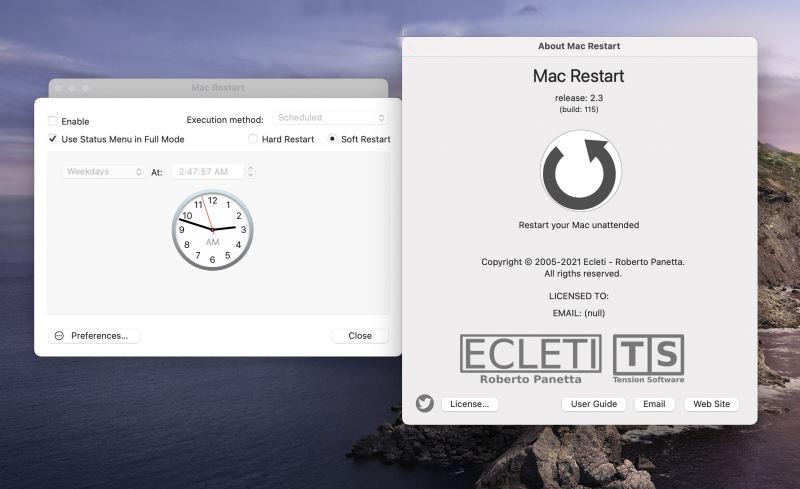800x489 pixels.
Task: Click the TS Tension Software logo
Action: pos(648,359)
